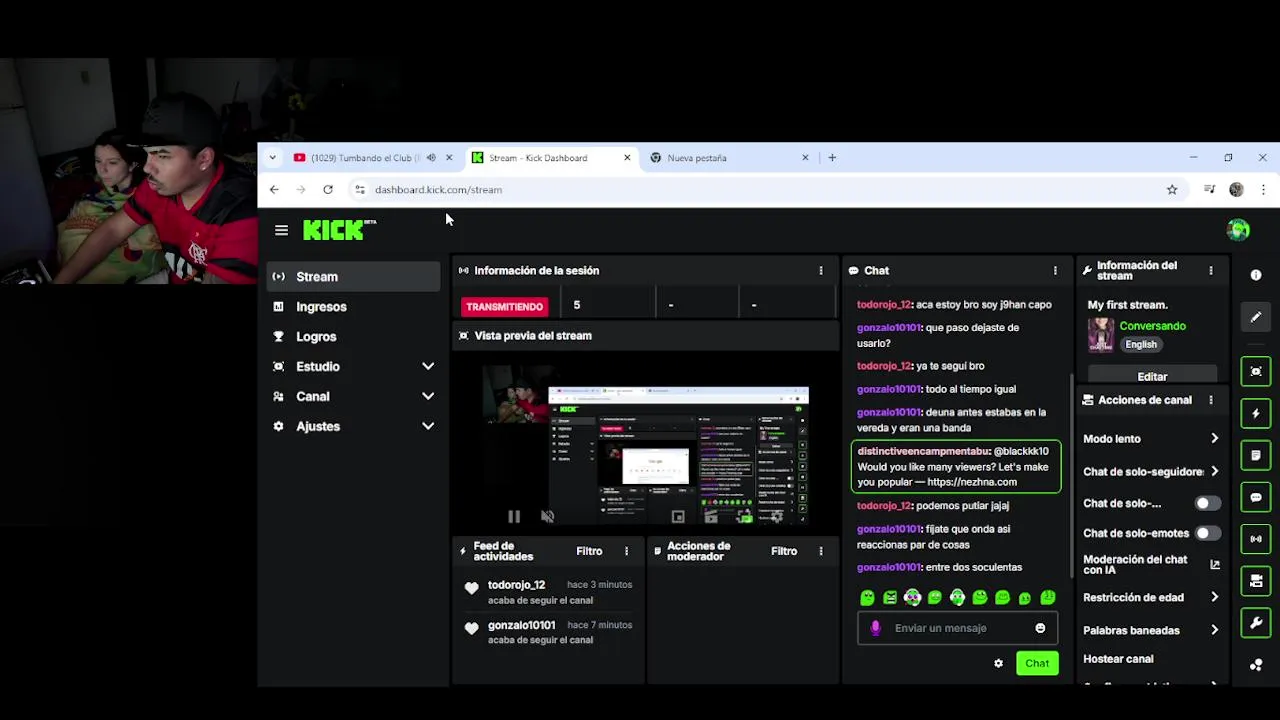The width and height of the screenshot is (1280, 720).
Task: Toggle the wrench stream info icon in the right rail
Action: click(x=1256, y=623)
